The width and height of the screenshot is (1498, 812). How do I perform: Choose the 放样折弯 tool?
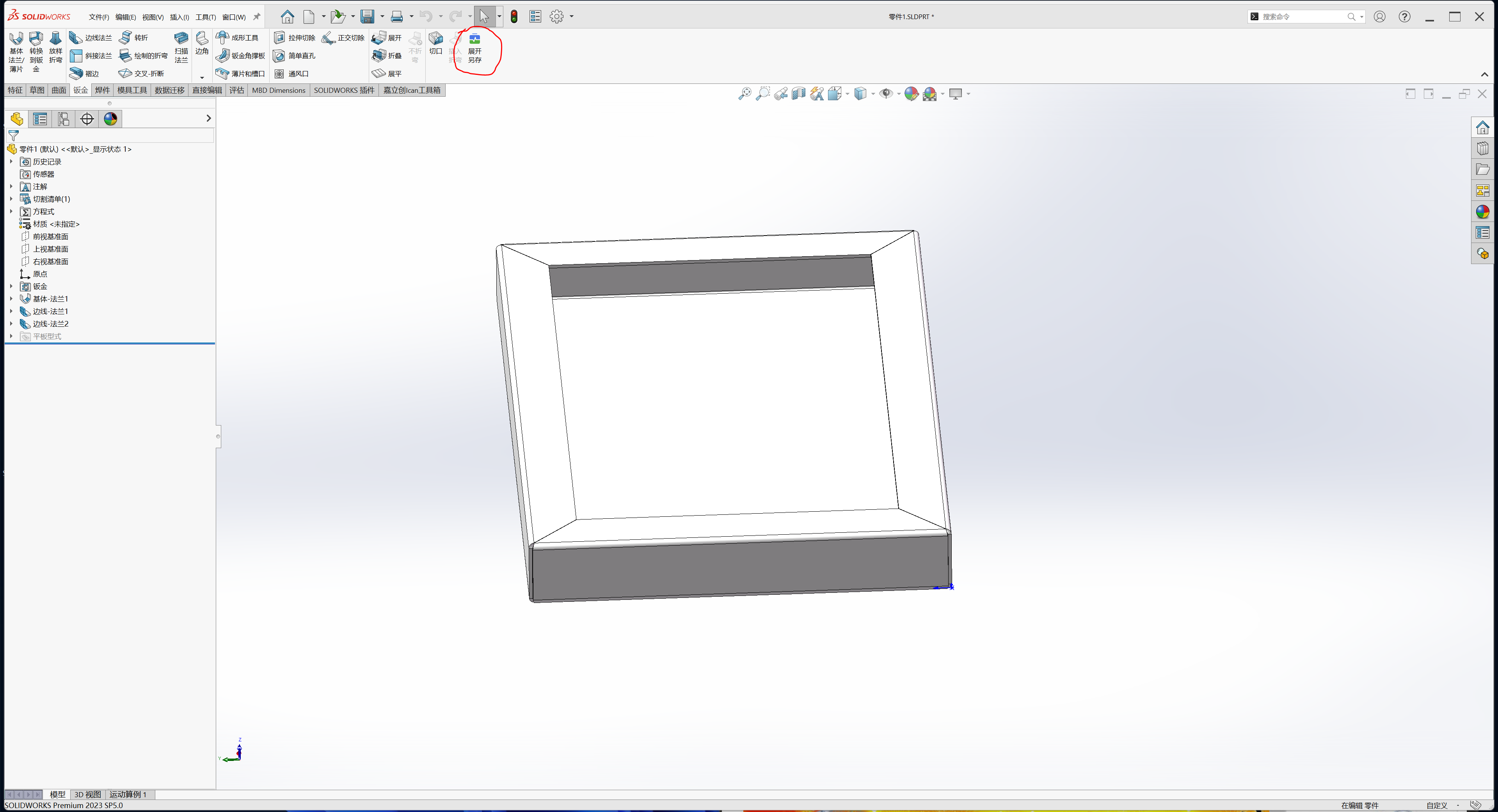point(55,48)
